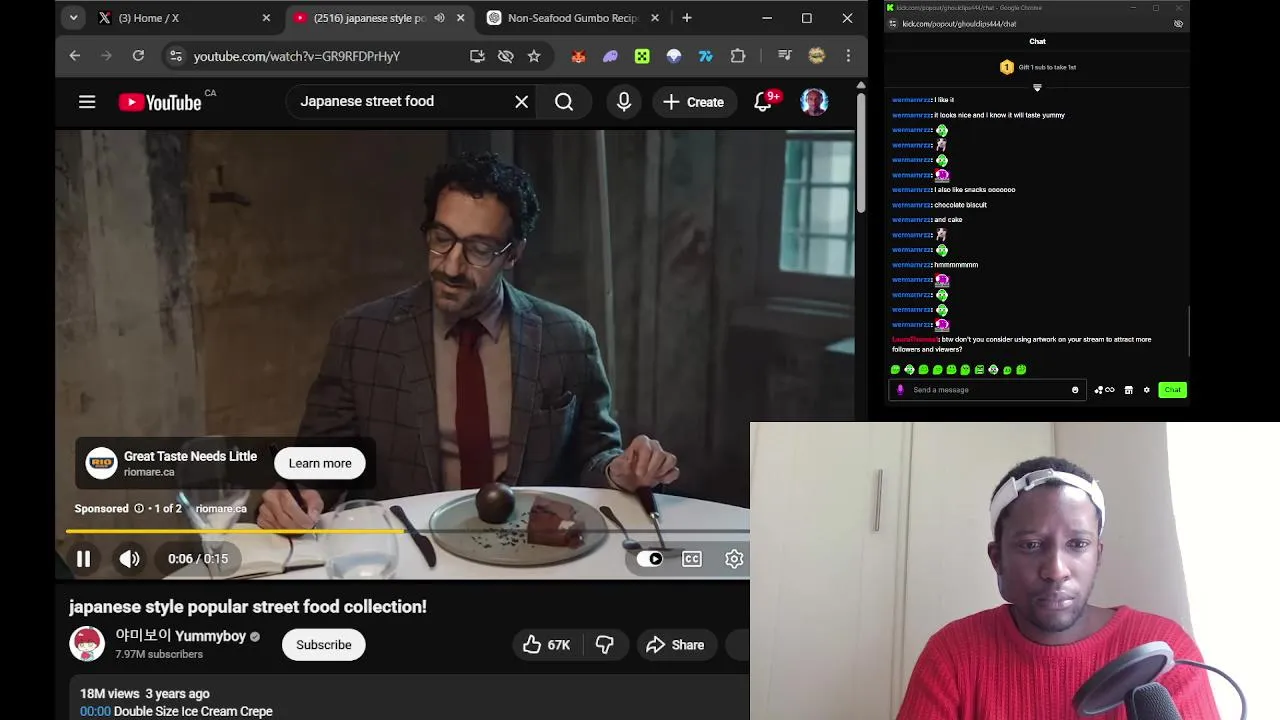The height and width of the screenshot is (720, 1280).
Task: Open the Kick chat shop icon
Action: (x=1128, y=390)
